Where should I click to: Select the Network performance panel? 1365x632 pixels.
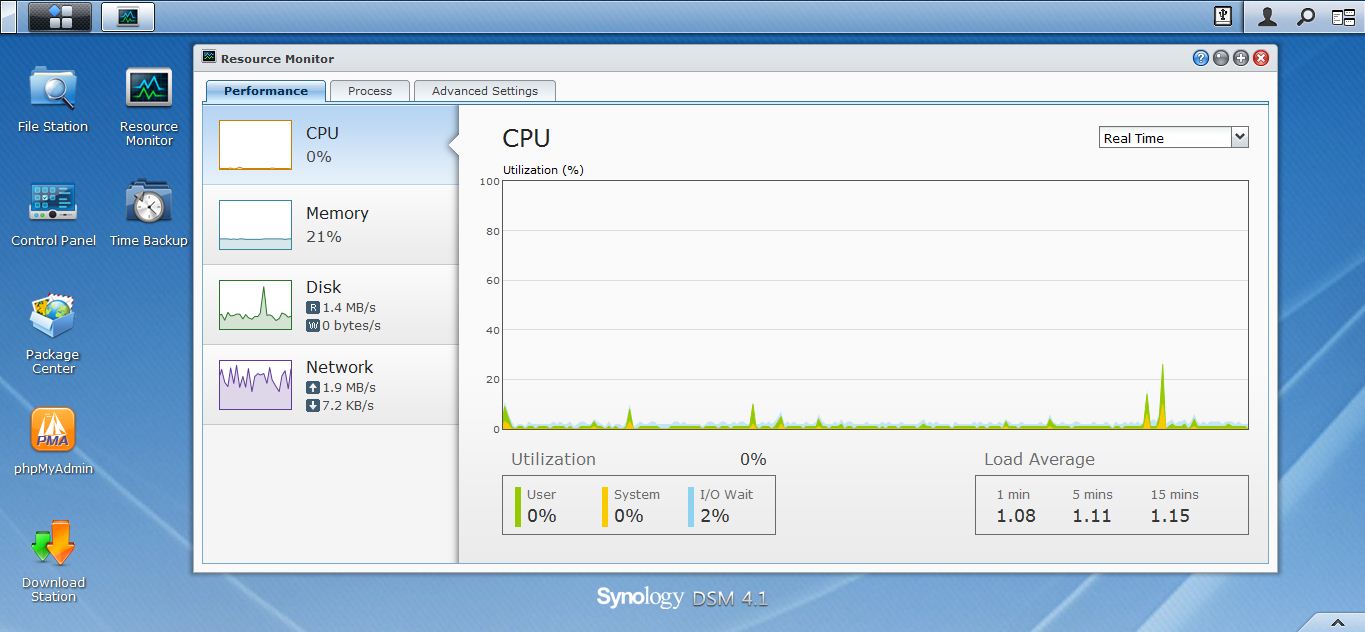click(330, 385)
